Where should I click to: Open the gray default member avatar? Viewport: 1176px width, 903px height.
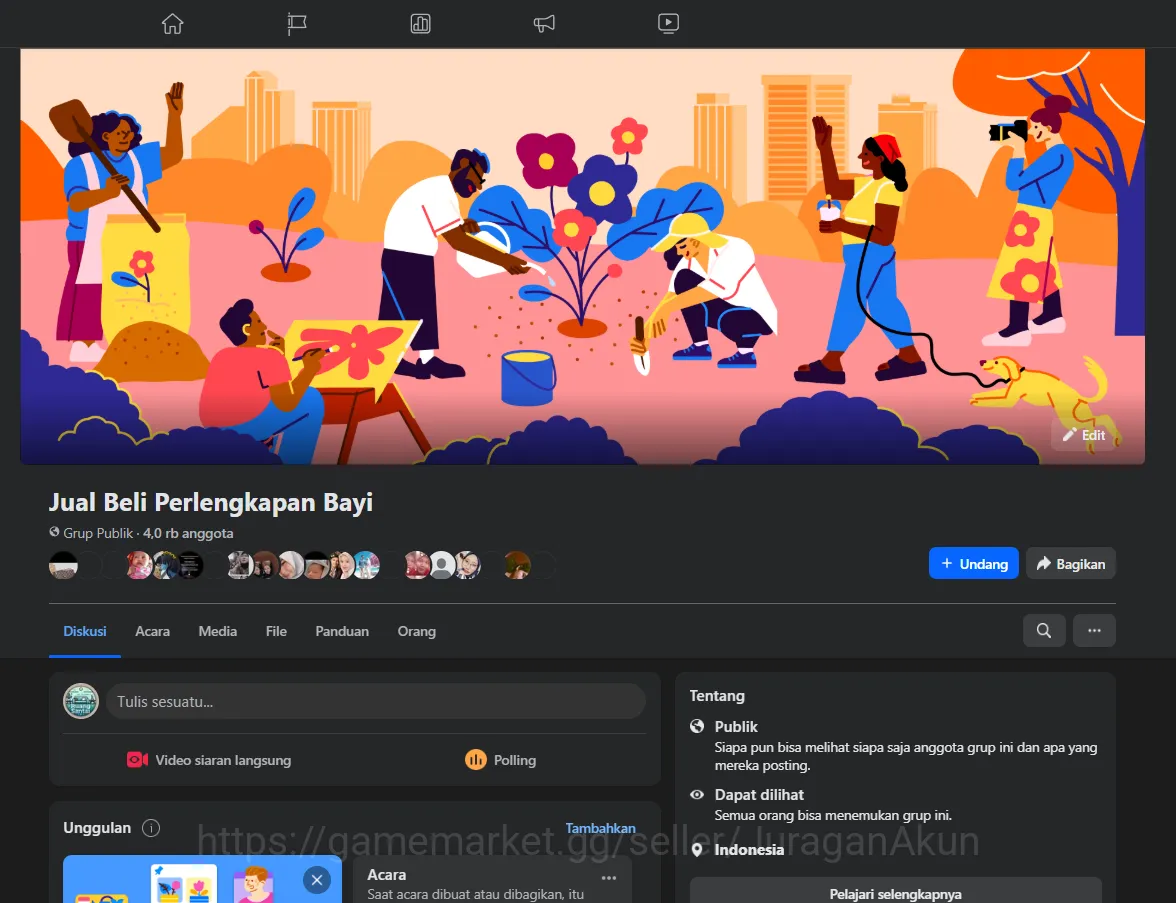coord(442,565)
